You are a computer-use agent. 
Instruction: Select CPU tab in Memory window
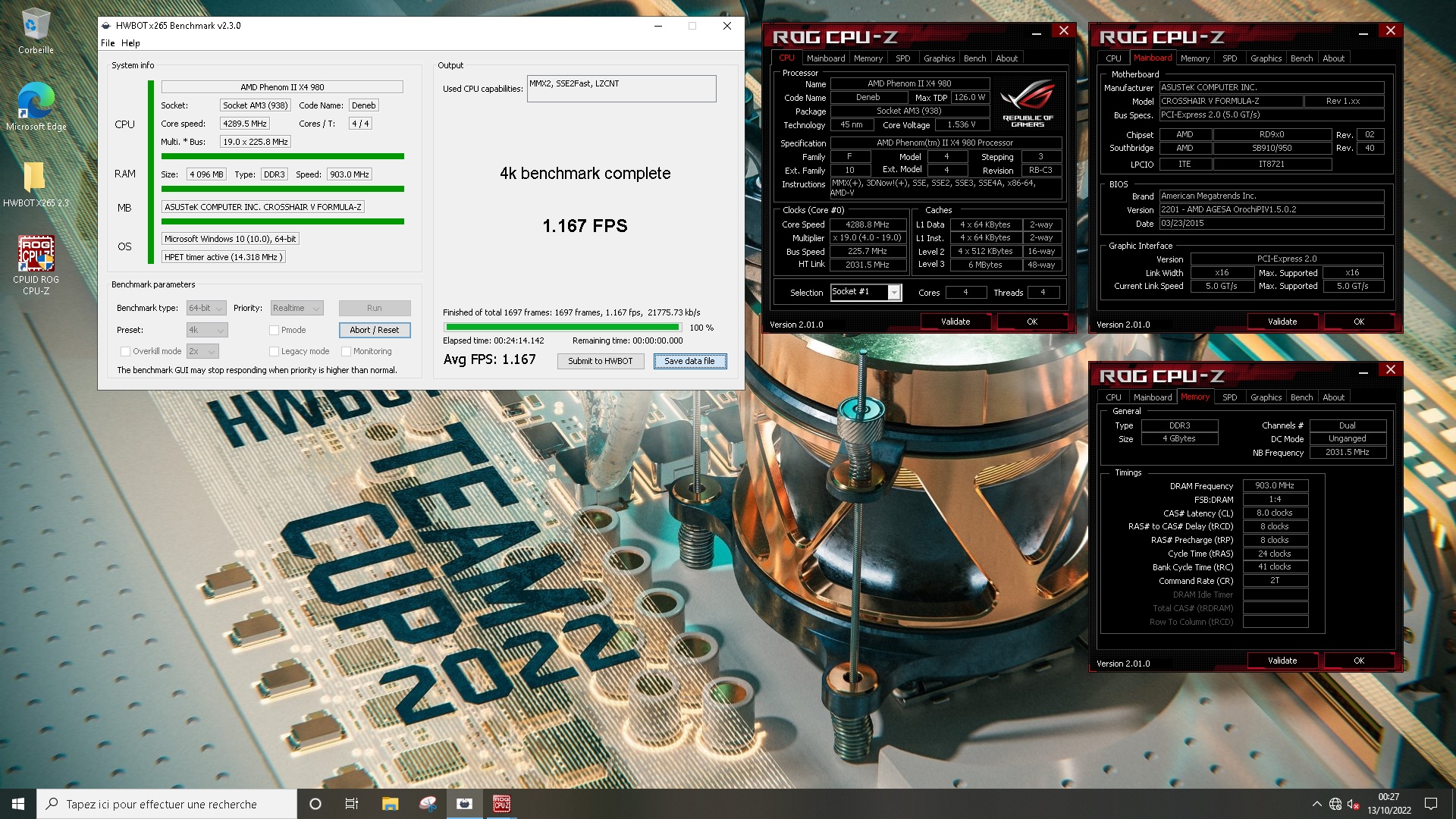point(1113,397)
